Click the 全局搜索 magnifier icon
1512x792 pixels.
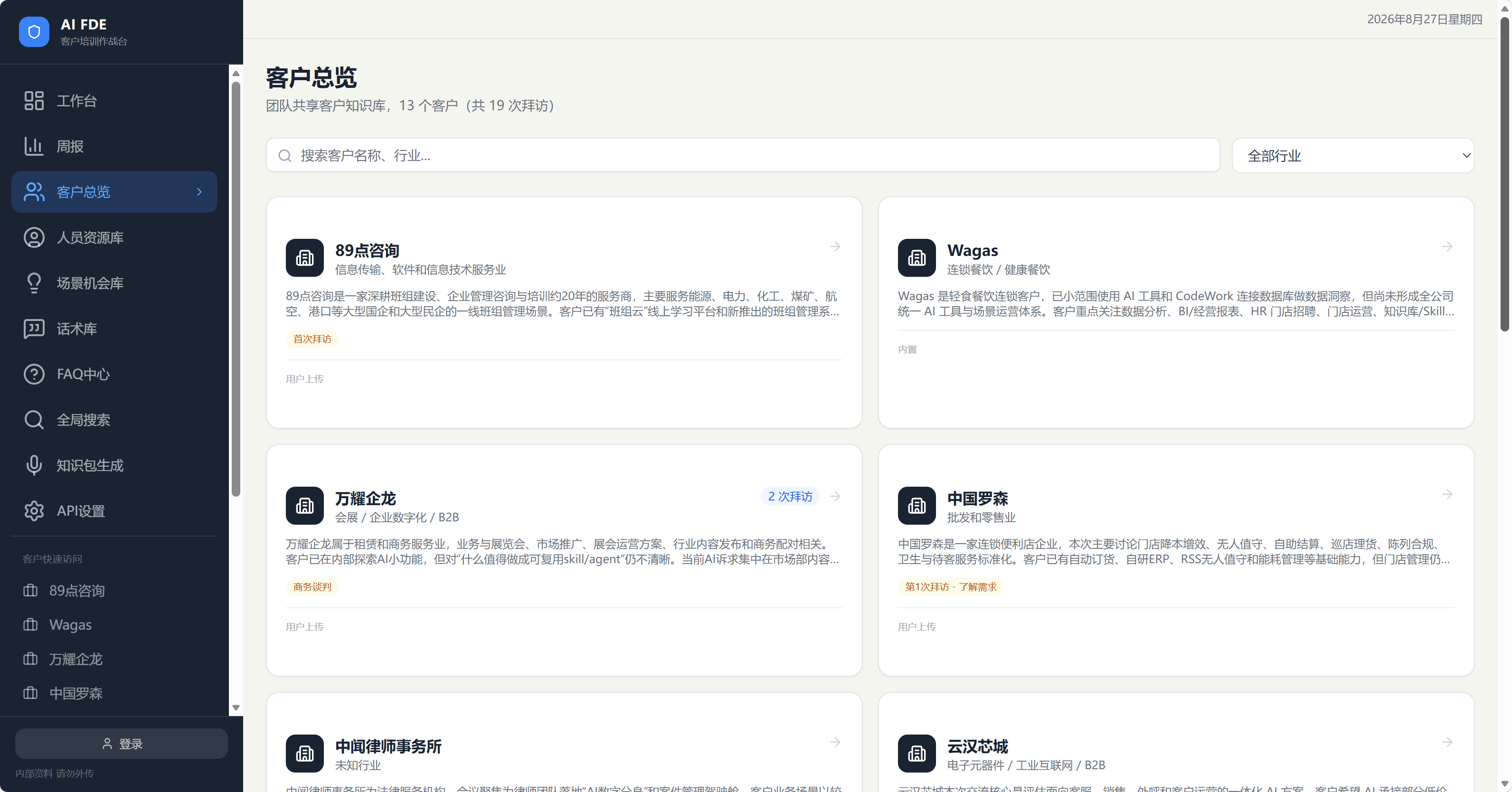[x=34, y=420]
